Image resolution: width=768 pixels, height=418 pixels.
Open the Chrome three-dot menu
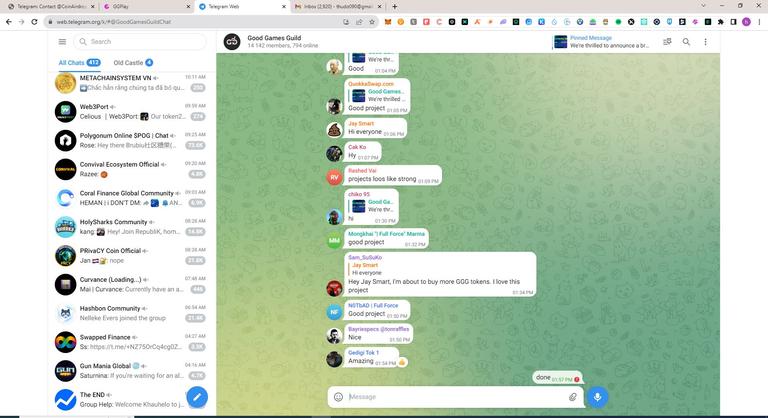(759, 22)
